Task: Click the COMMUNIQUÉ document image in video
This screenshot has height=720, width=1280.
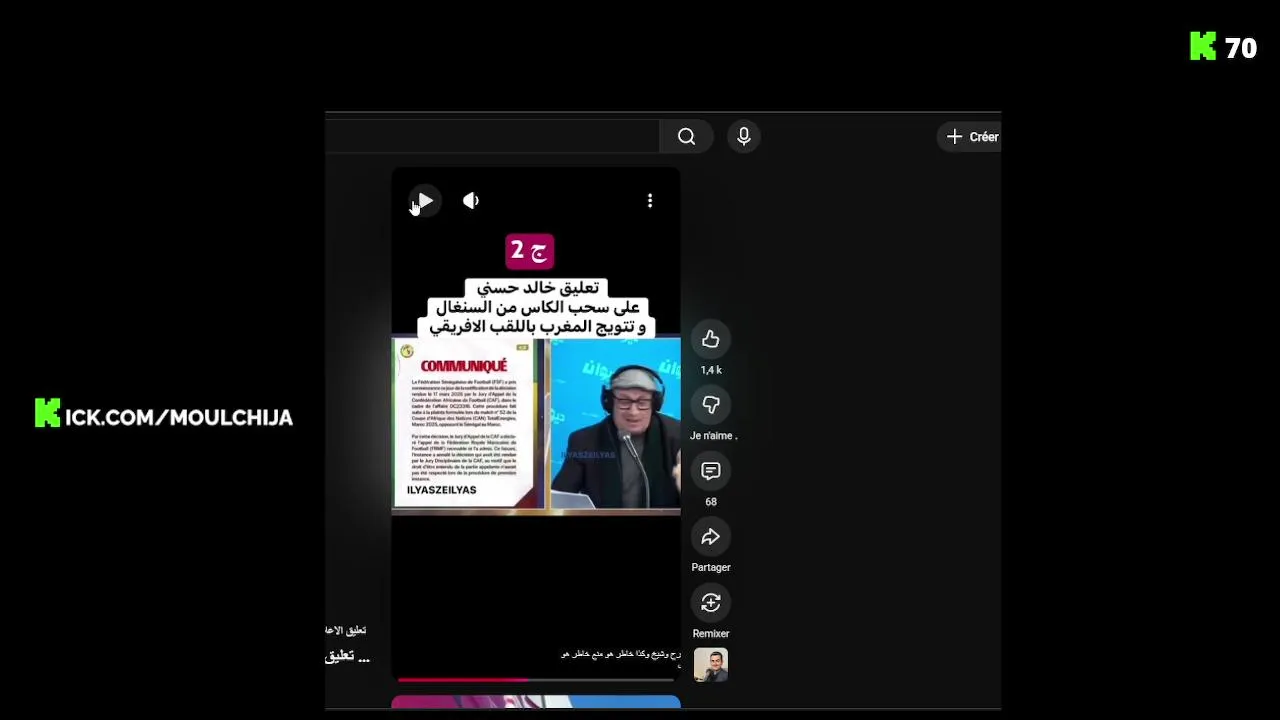Action: click(x=467, y=424)
